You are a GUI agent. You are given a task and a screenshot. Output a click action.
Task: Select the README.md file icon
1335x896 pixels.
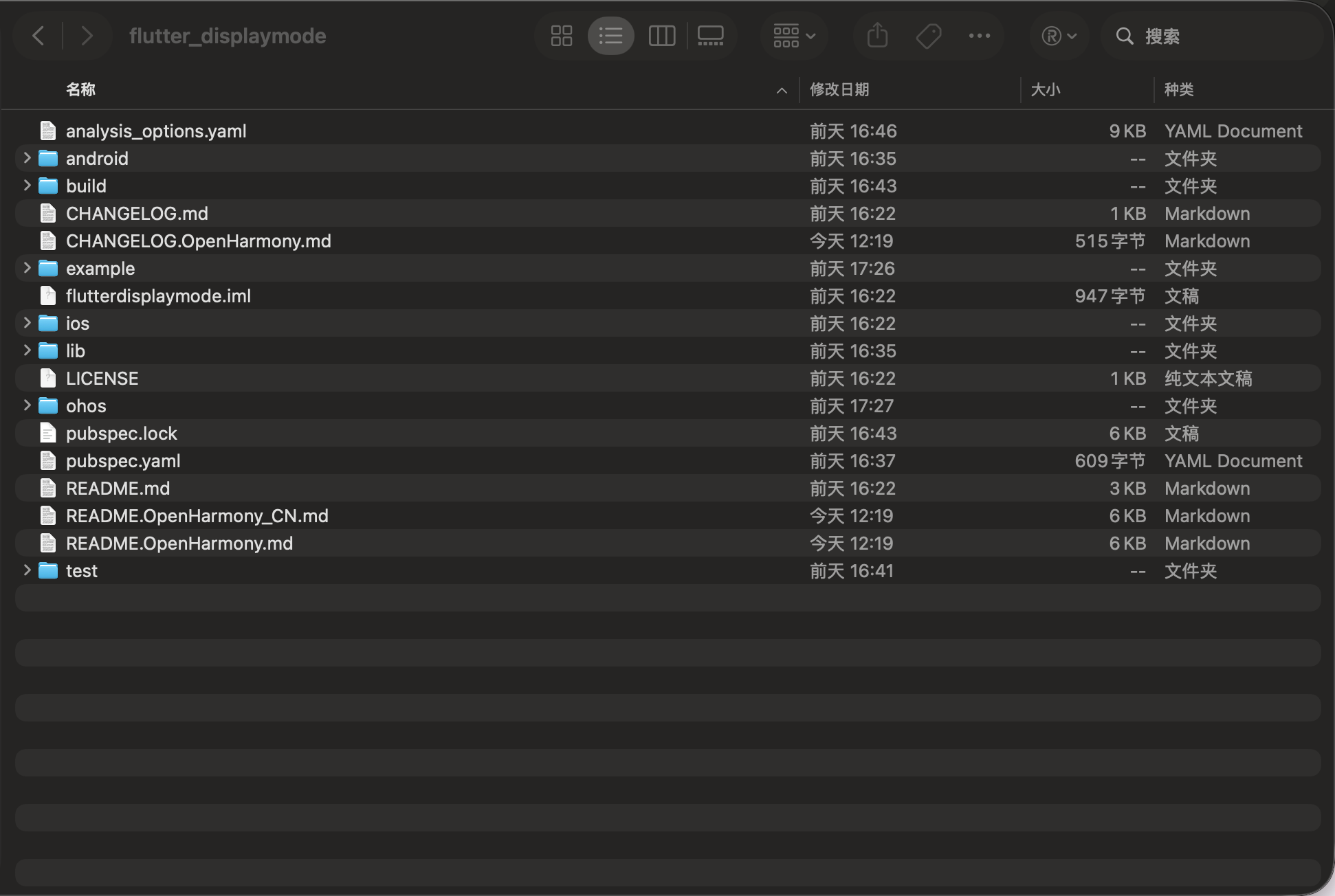coord(48,488)
